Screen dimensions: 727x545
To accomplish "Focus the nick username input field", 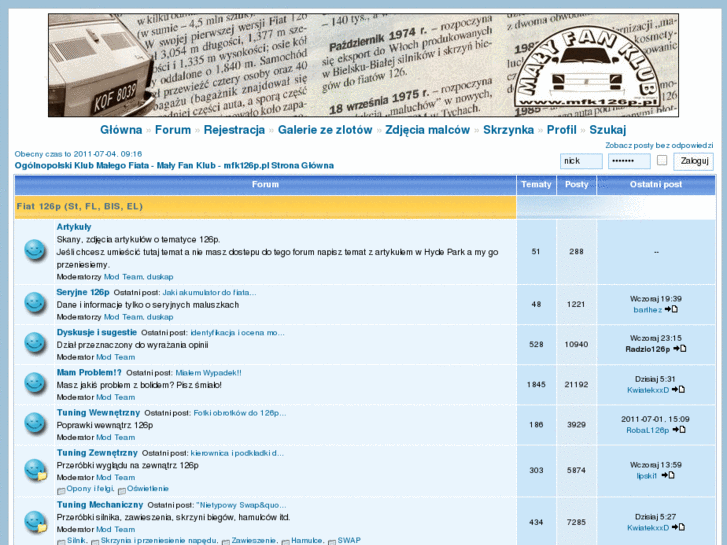I will coord(581,161).
